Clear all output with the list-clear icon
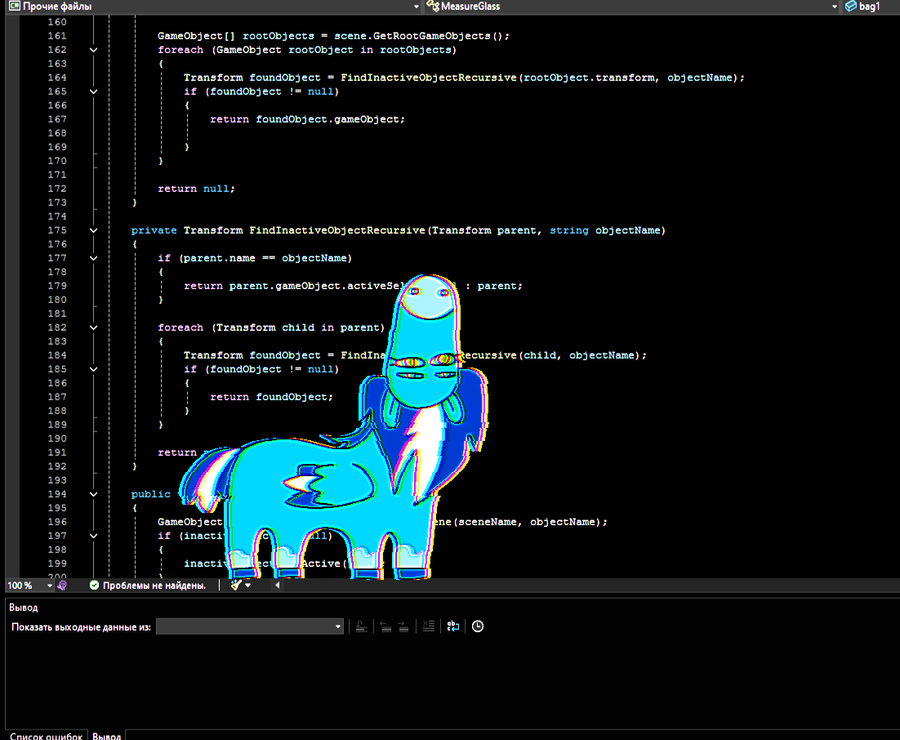The width and height of the screenshot is (900, 740). 428,626
